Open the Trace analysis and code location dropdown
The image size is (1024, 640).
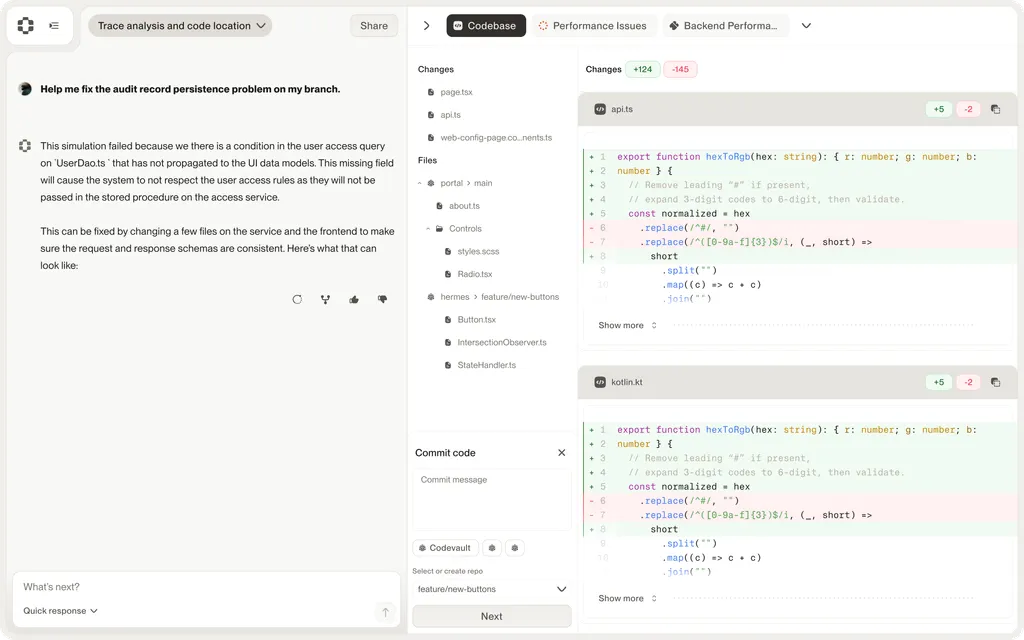180,25
